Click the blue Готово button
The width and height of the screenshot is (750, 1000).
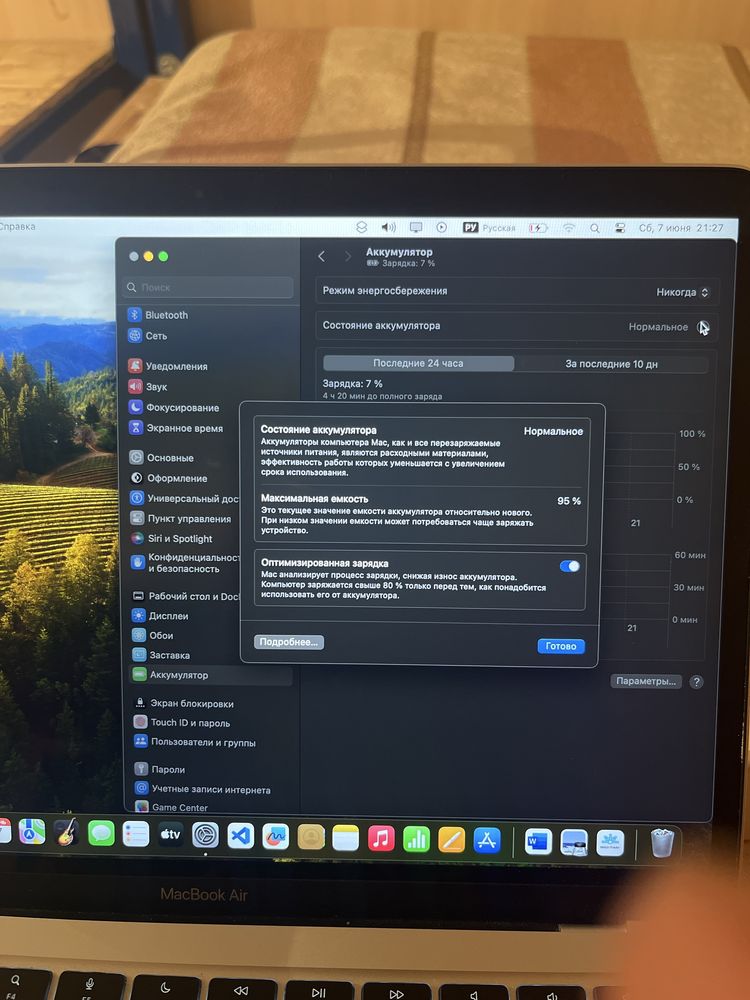click(x=561, y=646)
